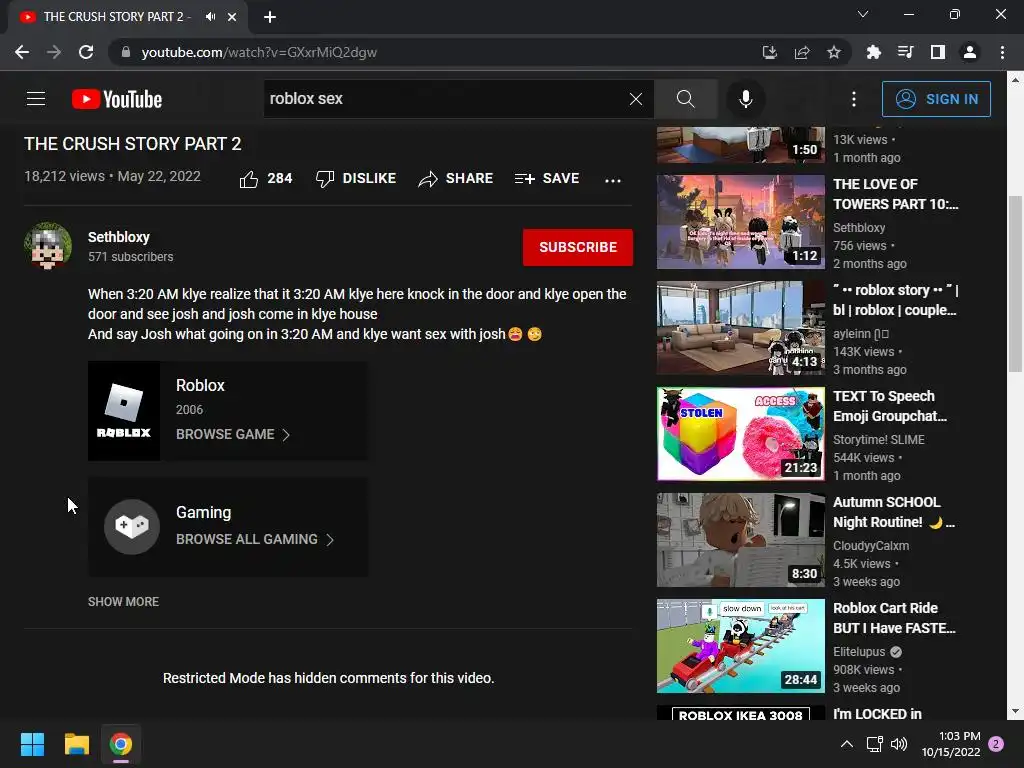Open Sethbloxy channel name link
This screenshot has width=1024, height=768.
point(119,237)
